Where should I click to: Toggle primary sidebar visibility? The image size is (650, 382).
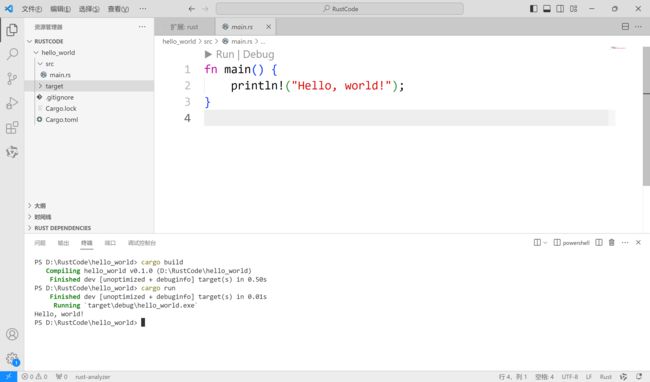coord(534,9)
